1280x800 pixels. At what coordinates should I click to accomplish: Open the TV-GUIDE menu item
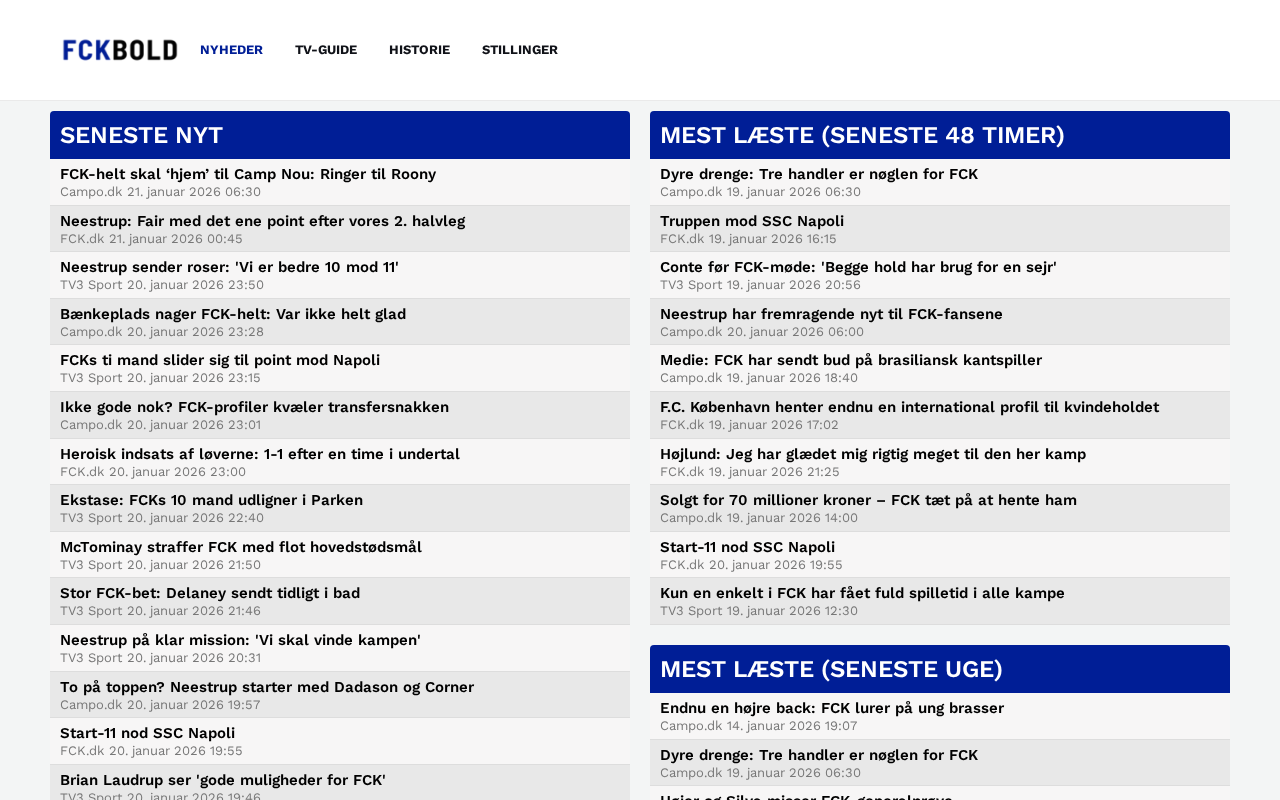pyautogui.click(x=326, y=50)
